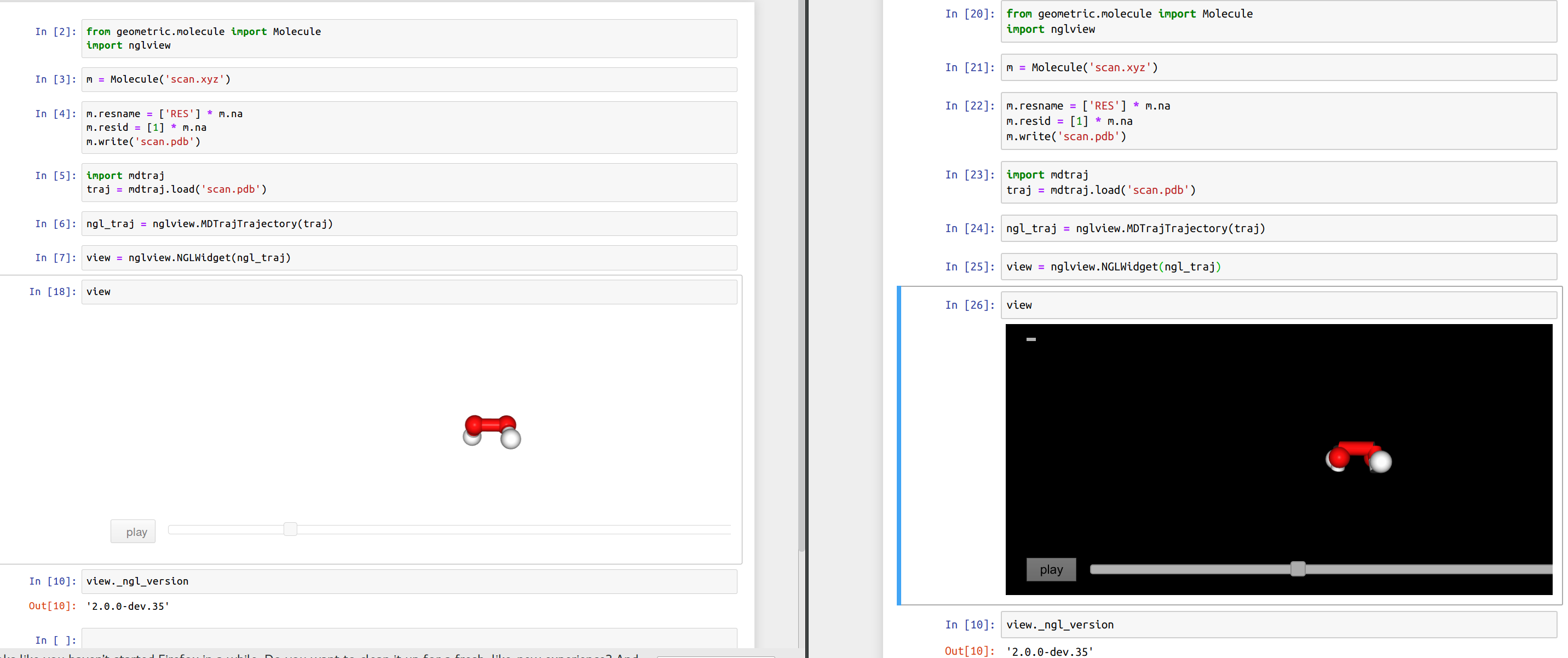Select the 'view' cell In [18]
This screenshot has width=1568, height=658.
point(408,291)
